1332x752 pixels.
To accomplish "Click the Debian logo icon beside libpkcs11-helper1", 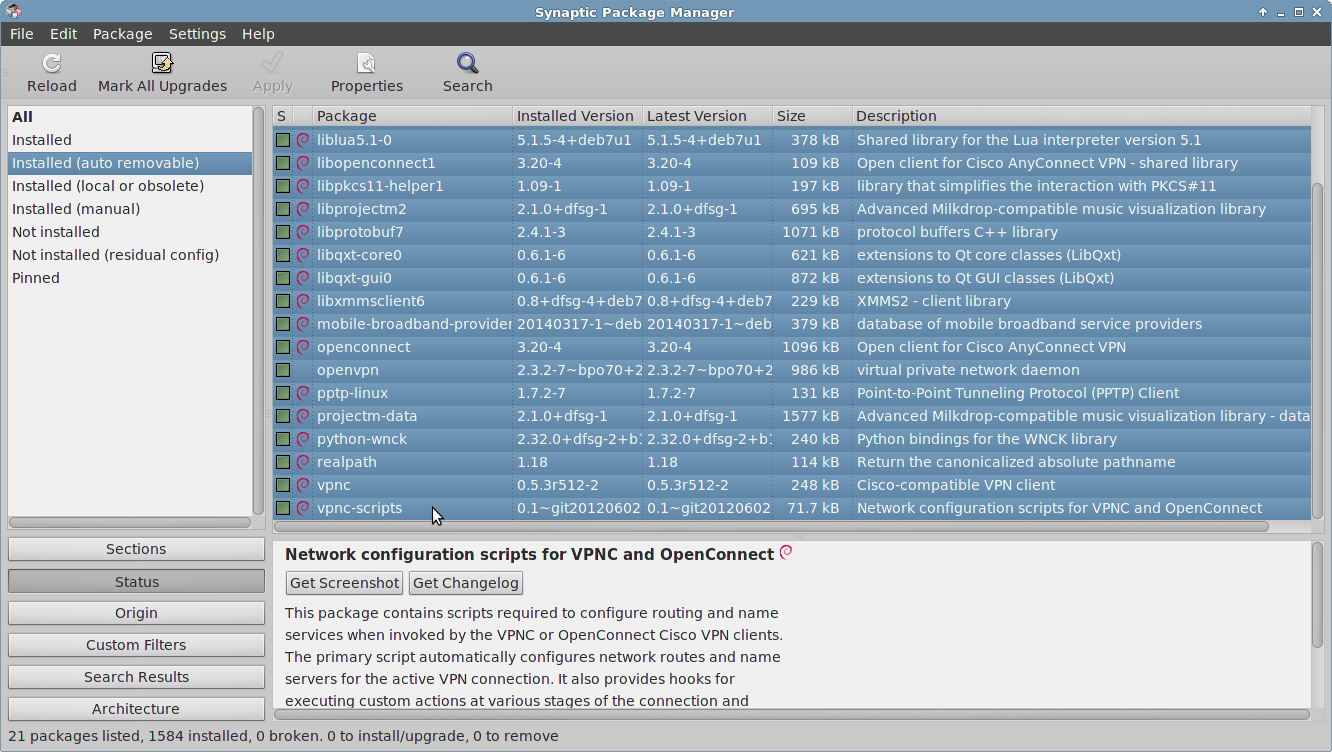I will 303,186.
